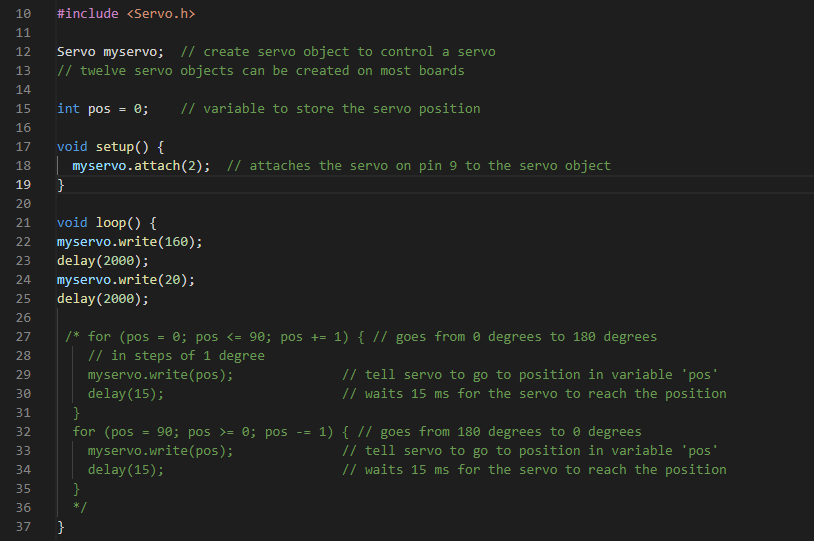Screen dimensions: 814x541
Task: Click line number 10 in the gutter
Action: (x=24, y=14)
